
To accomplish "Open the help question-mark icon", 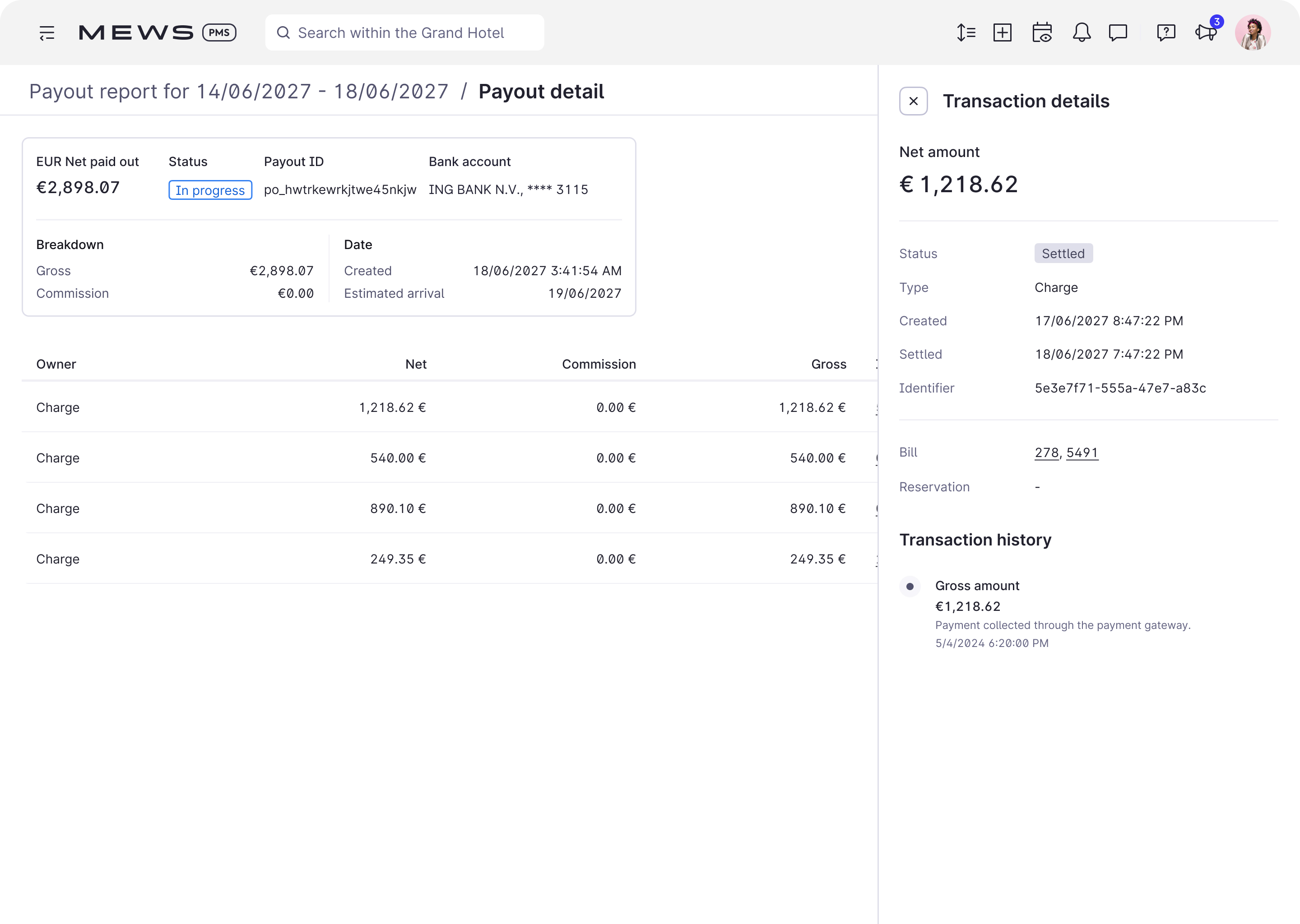I will [x=1166, y=33].
